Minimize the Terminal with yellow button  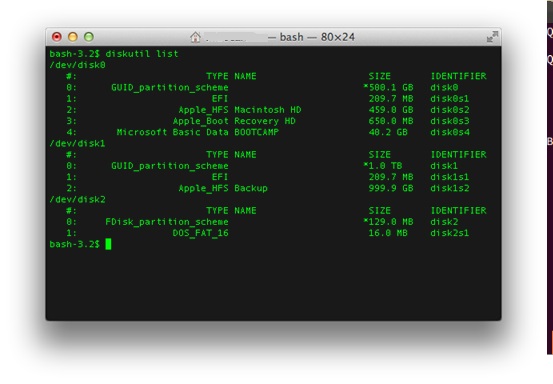73,37
